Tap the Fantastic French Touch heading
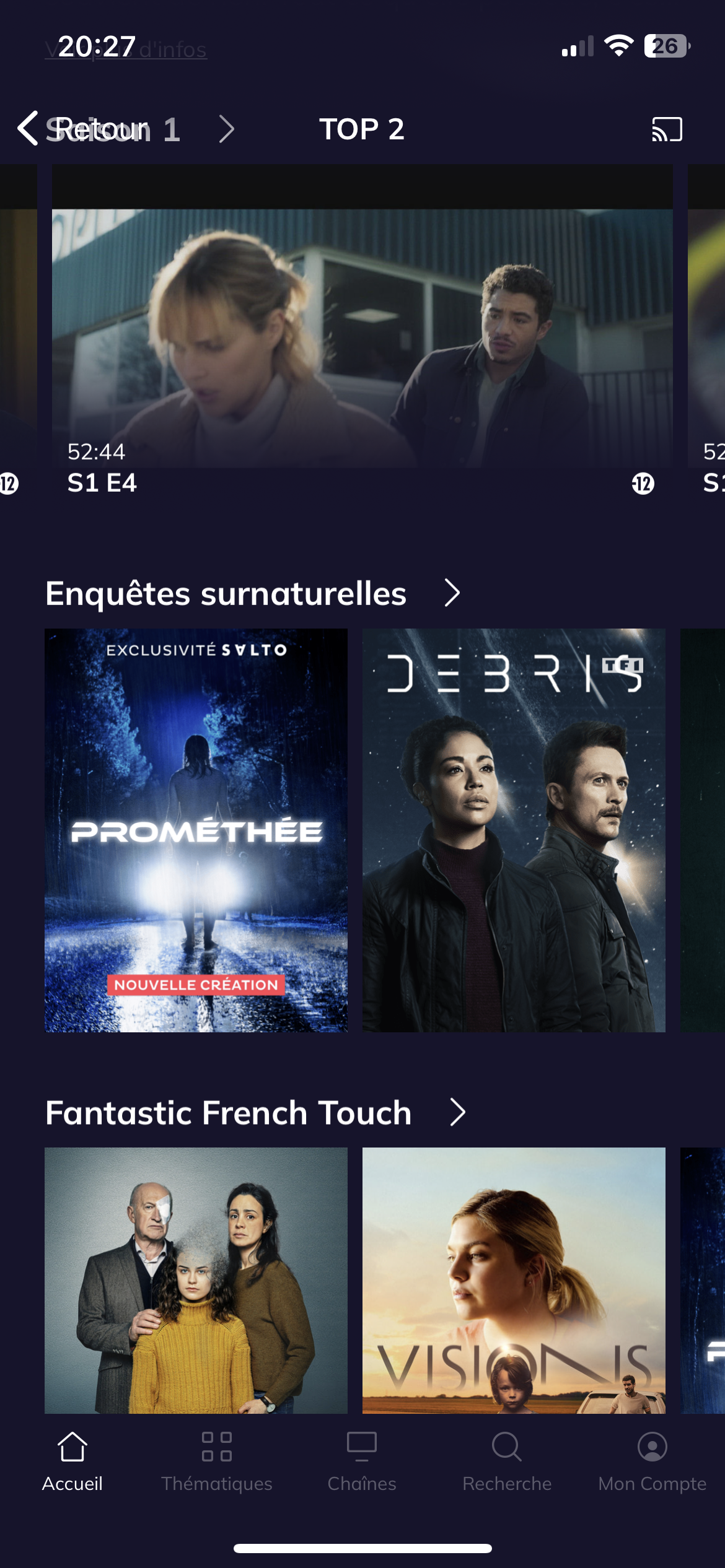The image size is (725, 1568). click(x=229, y=1112)
